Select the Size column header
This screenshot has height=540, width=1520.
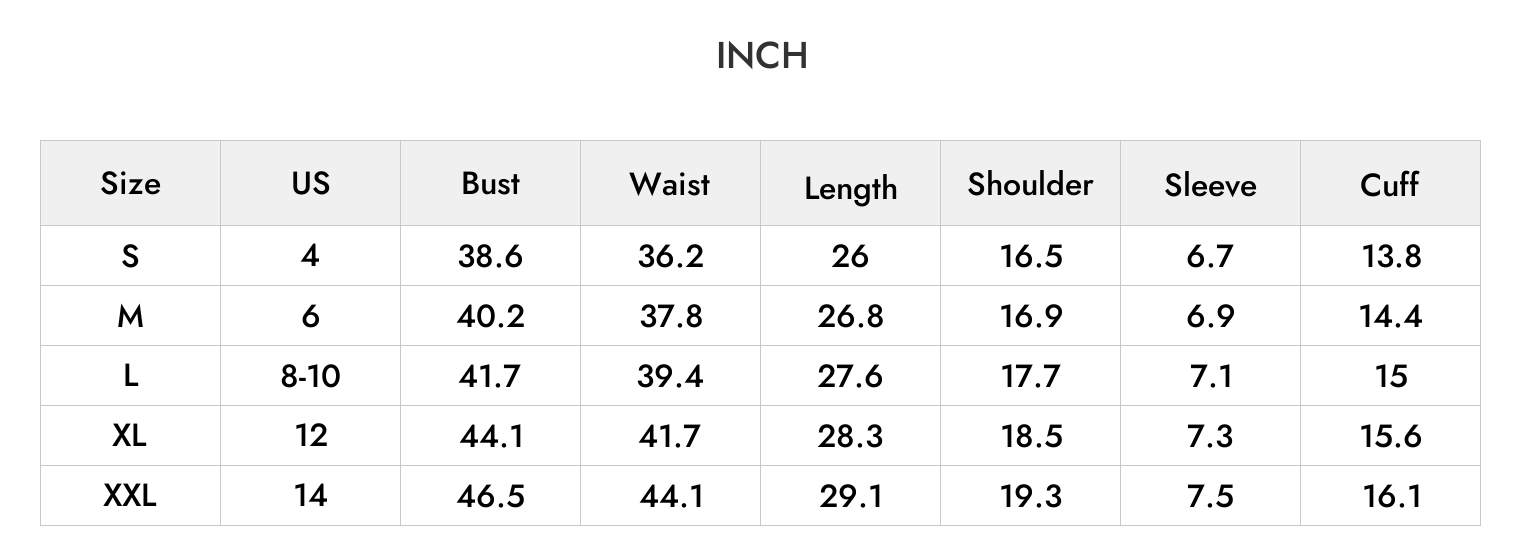[x=130, y=184]
